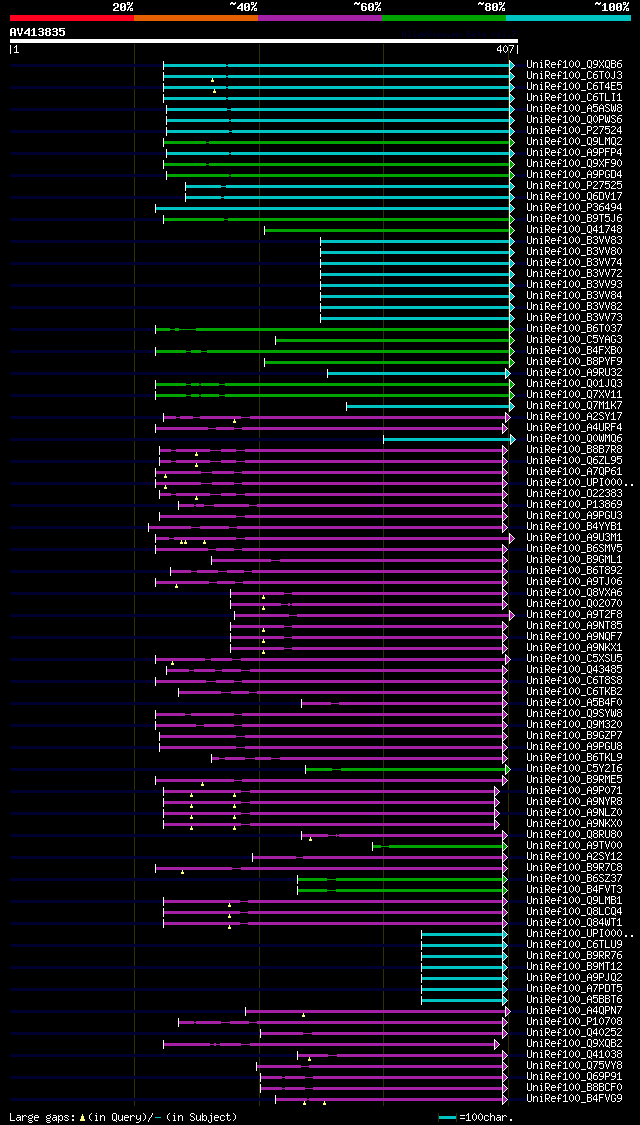Select the UniRef100_Q84WT1 label

[x=574, y=923]
